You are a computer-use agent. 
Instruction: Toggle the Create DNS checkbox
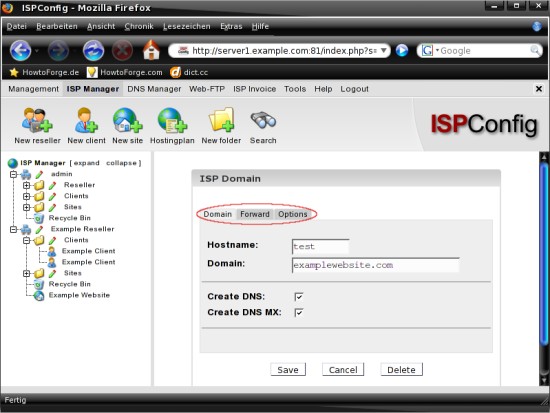click(299, 297)
